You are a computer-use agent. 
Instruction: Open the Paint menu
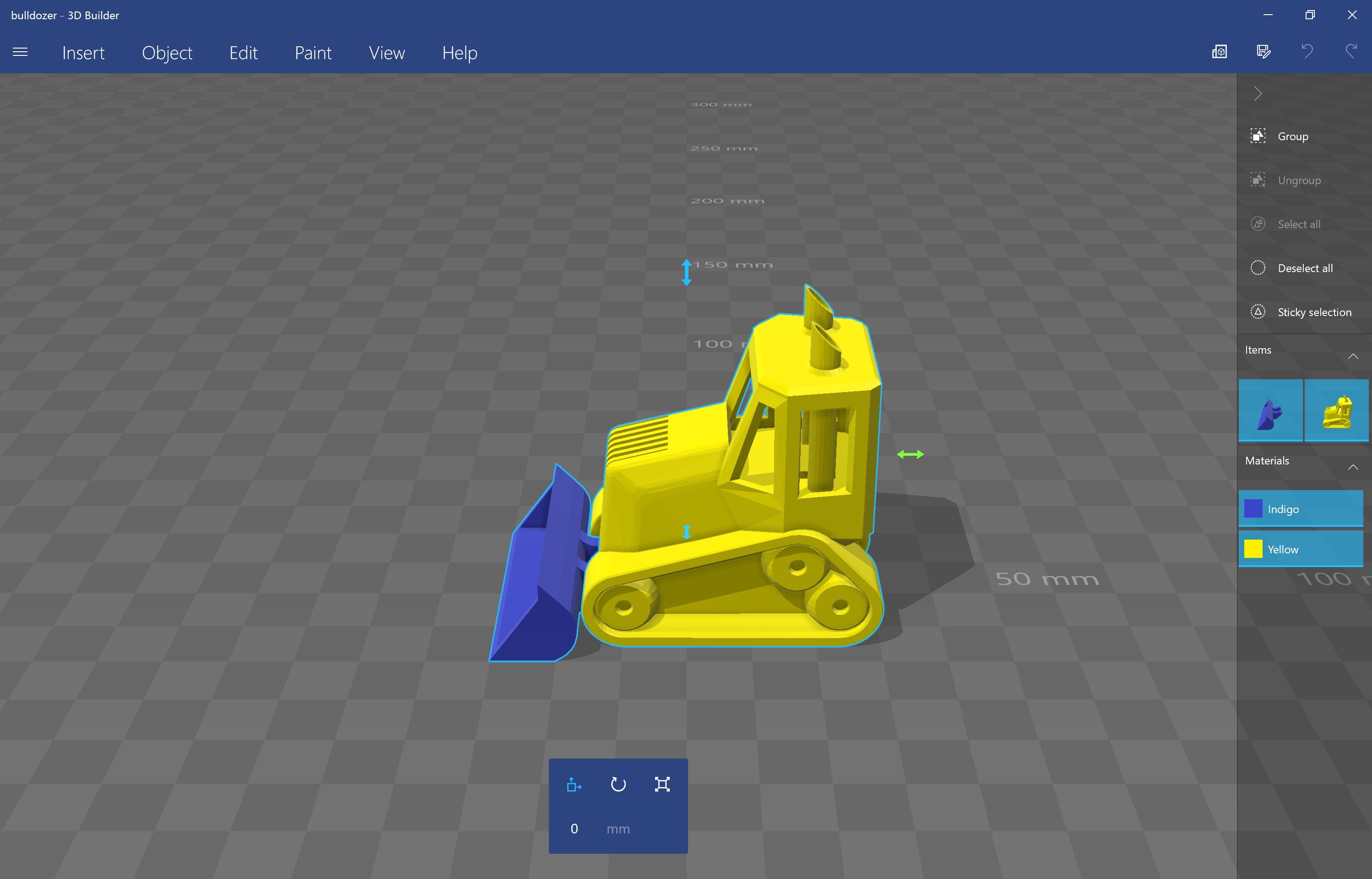(x=313, y=53)
